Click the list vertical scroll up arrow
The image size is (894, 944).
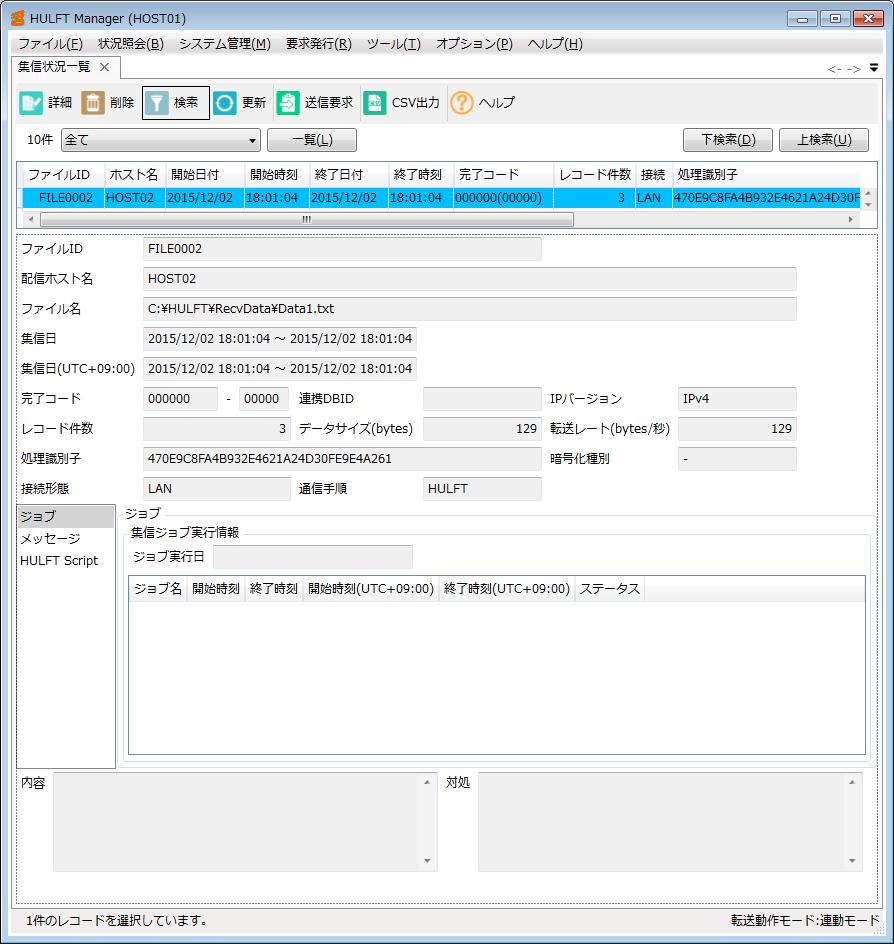pyautogui.click(x=868, y=193)
